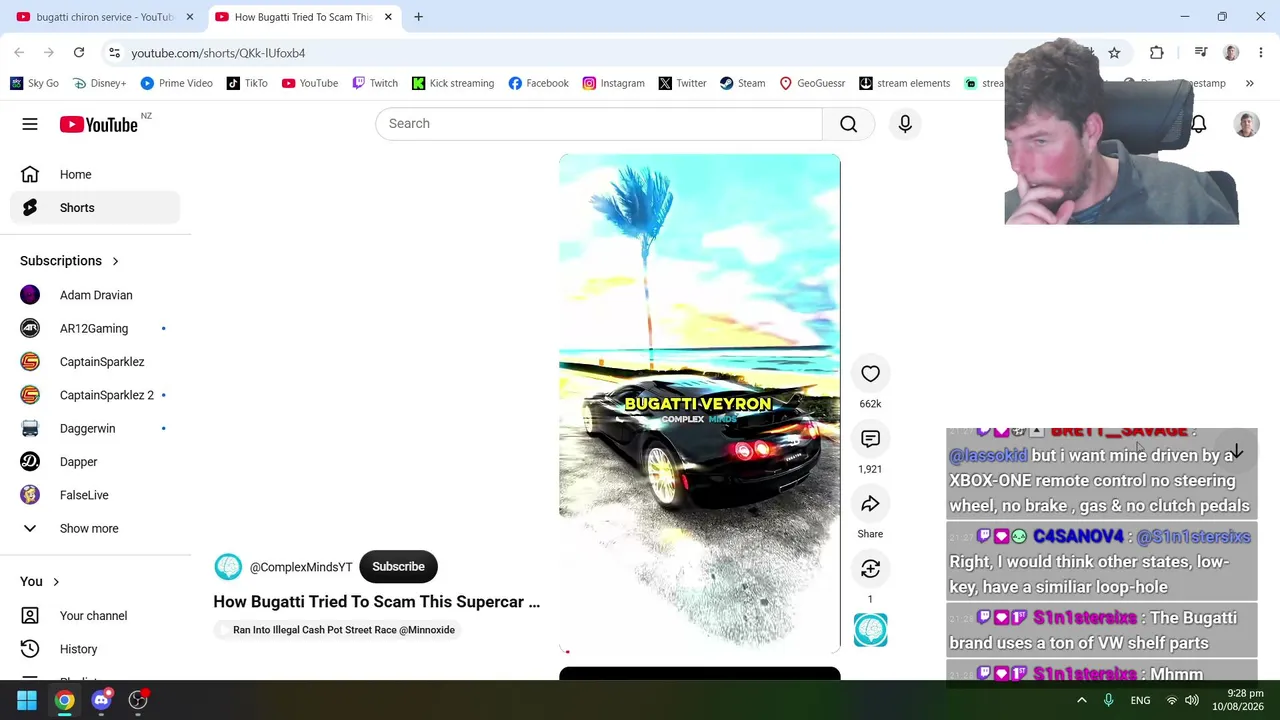Open the ENG language switcher

pos(1140,700)
